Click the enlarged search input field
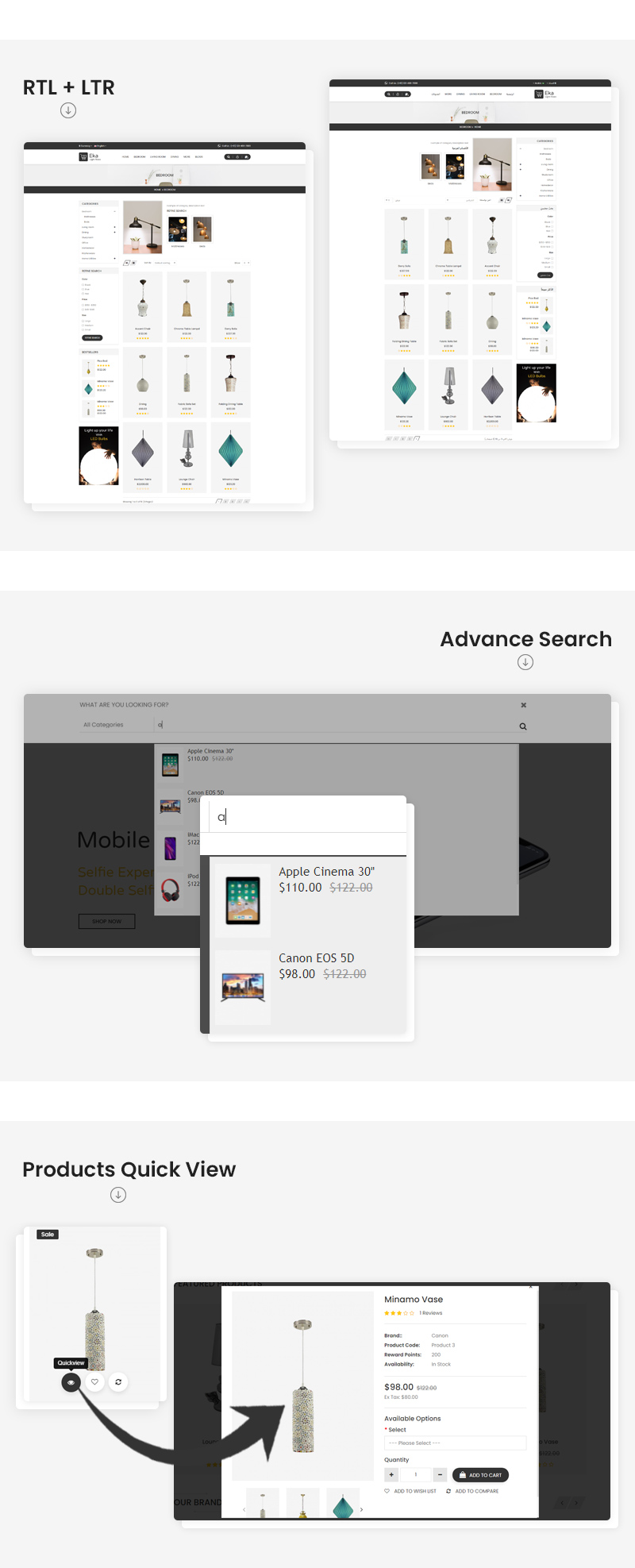Image resolution: width=635 pixels, height=1568 pixels. (306, 817)
